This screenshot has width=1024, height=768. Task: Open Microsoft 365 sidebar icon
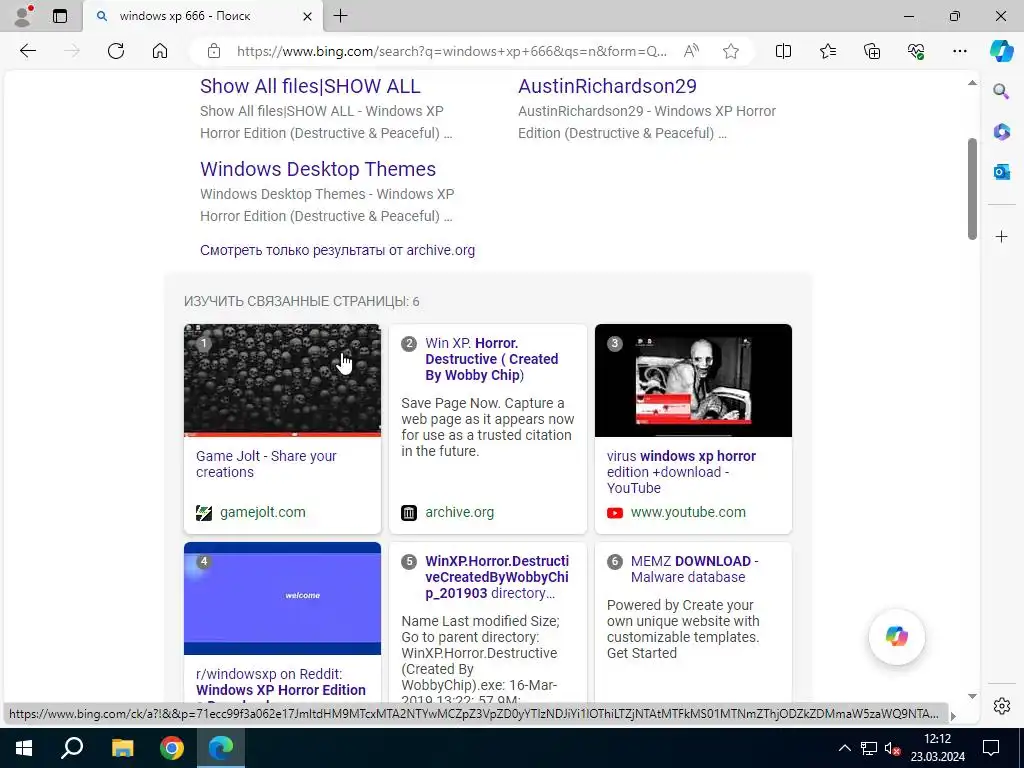(x=1001, y=131)
